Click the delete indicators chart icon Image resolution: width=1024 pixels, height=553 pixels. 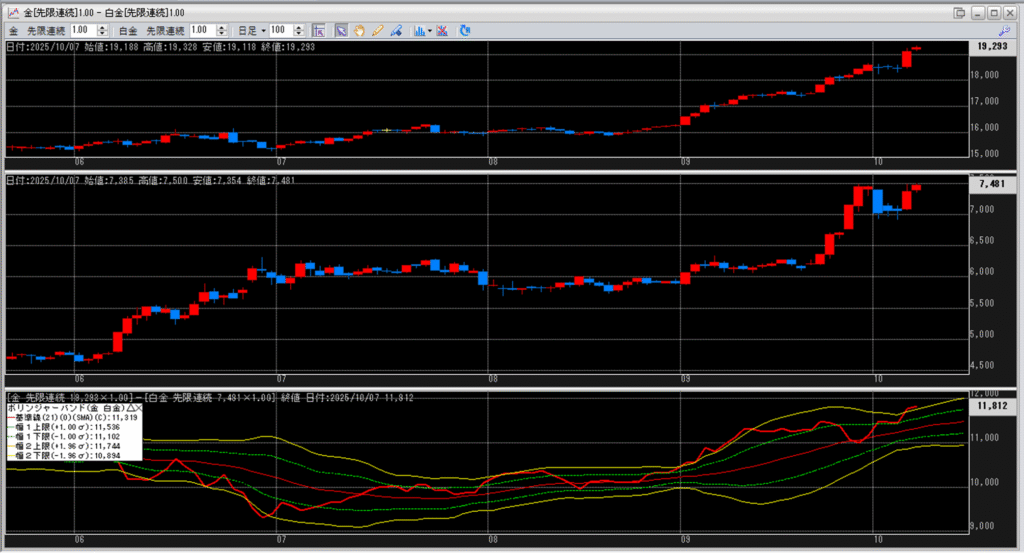441,31
